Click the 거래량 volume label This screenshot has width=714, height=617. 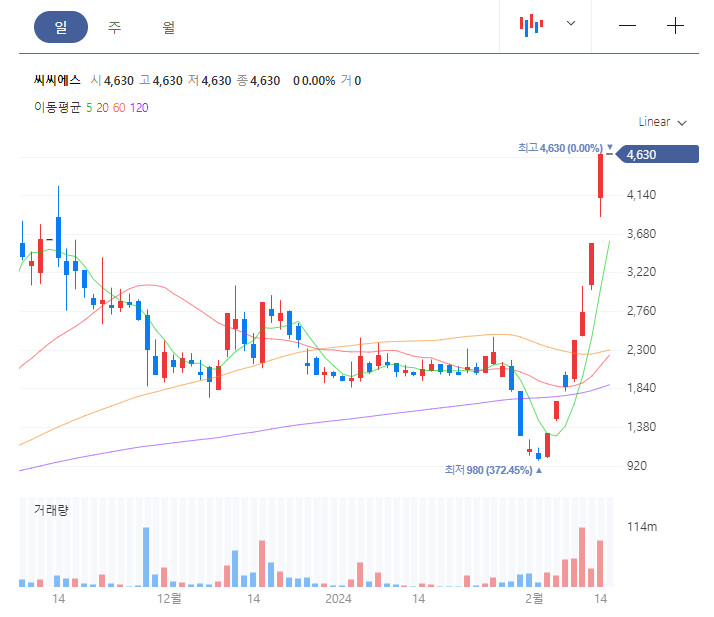(51, 510)
